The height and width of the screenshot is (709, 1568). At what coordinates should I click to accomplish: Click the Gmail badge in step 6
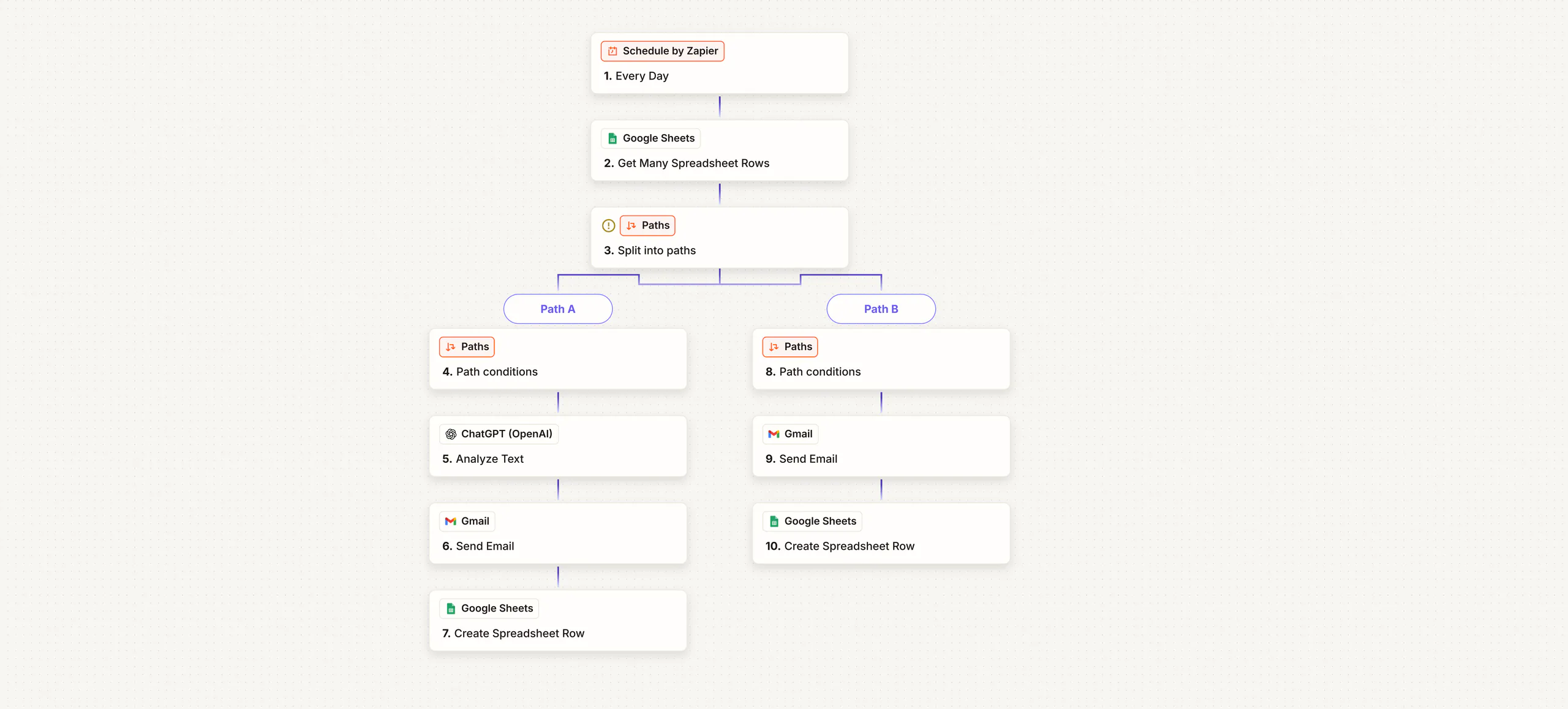(x=467, y=522)
